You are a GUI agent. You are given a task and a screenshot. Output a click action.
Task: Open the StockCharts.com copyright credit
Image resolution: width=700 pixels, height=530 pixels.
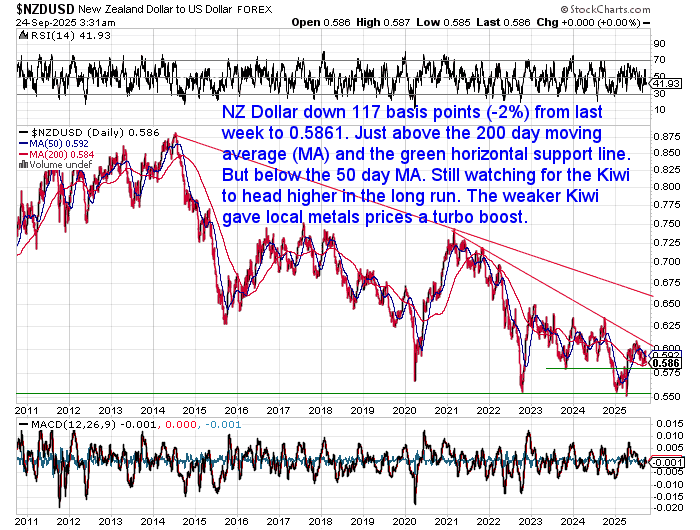tap(605, 9)
